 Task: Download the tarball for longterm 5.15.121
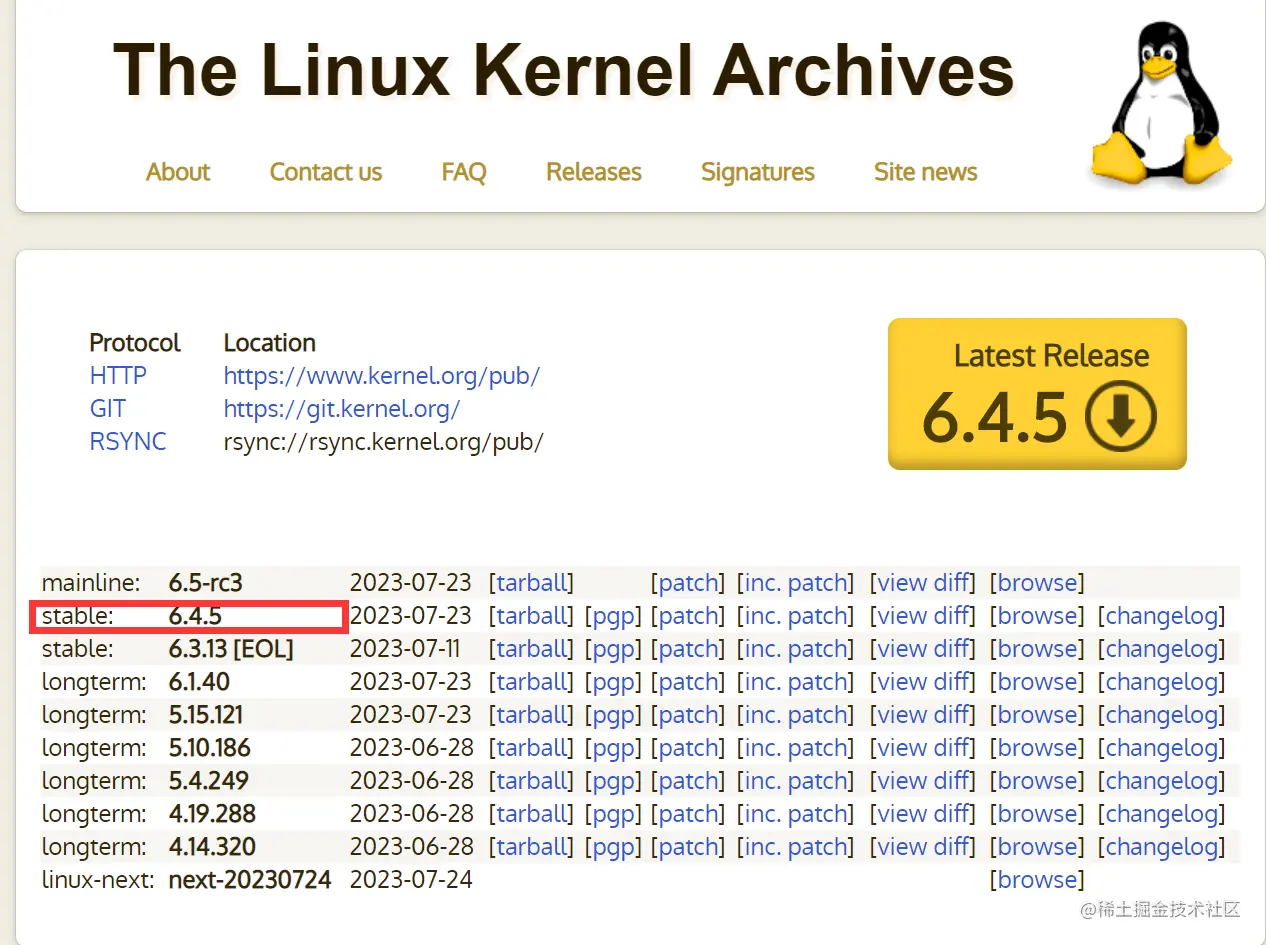click(532, 715)
